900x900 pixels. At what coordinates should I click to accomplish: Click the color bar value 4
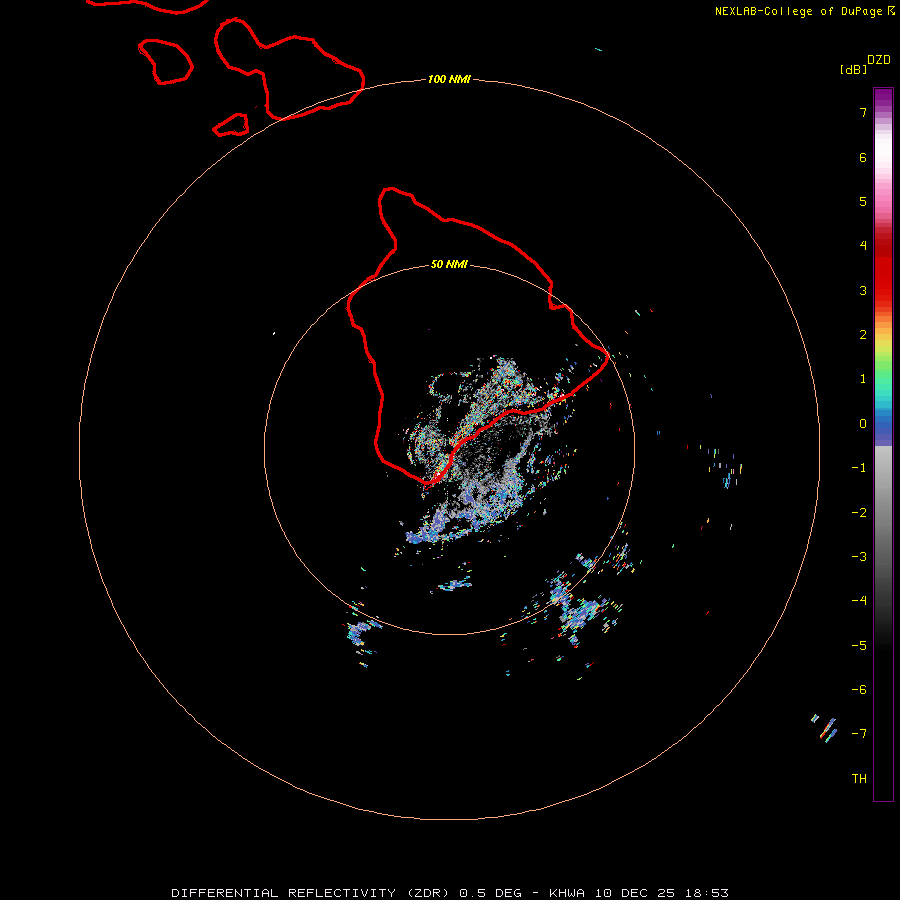863,246
